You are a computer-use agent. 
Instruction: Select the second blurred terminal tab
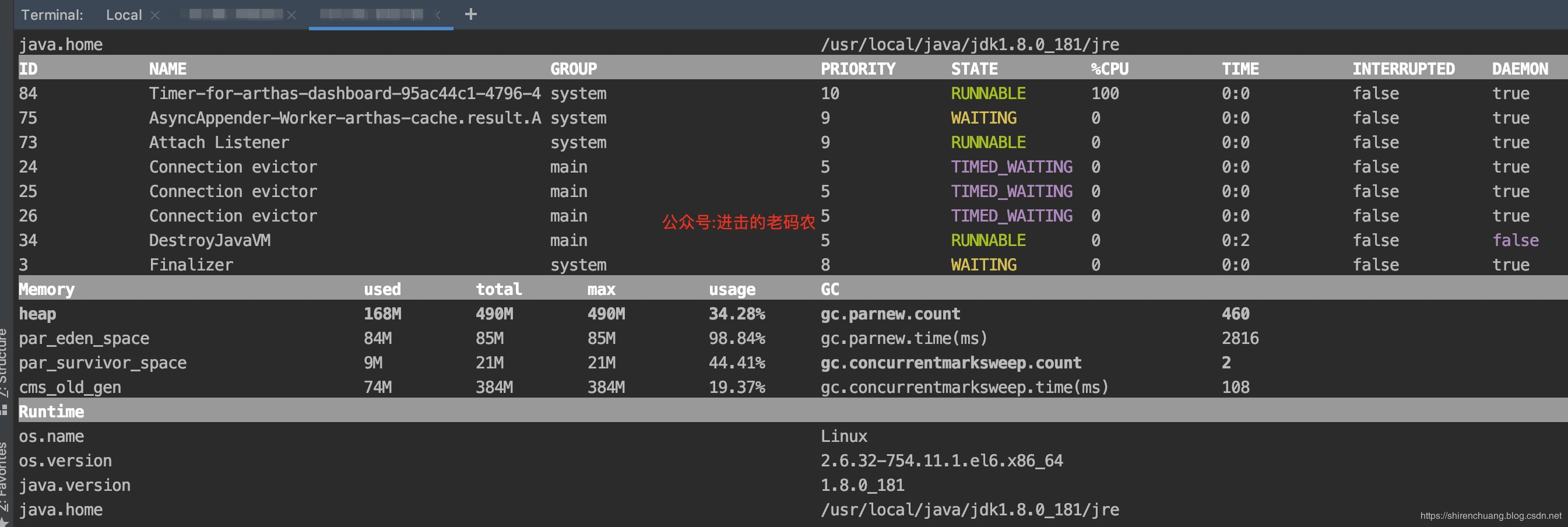coord(235,14)
